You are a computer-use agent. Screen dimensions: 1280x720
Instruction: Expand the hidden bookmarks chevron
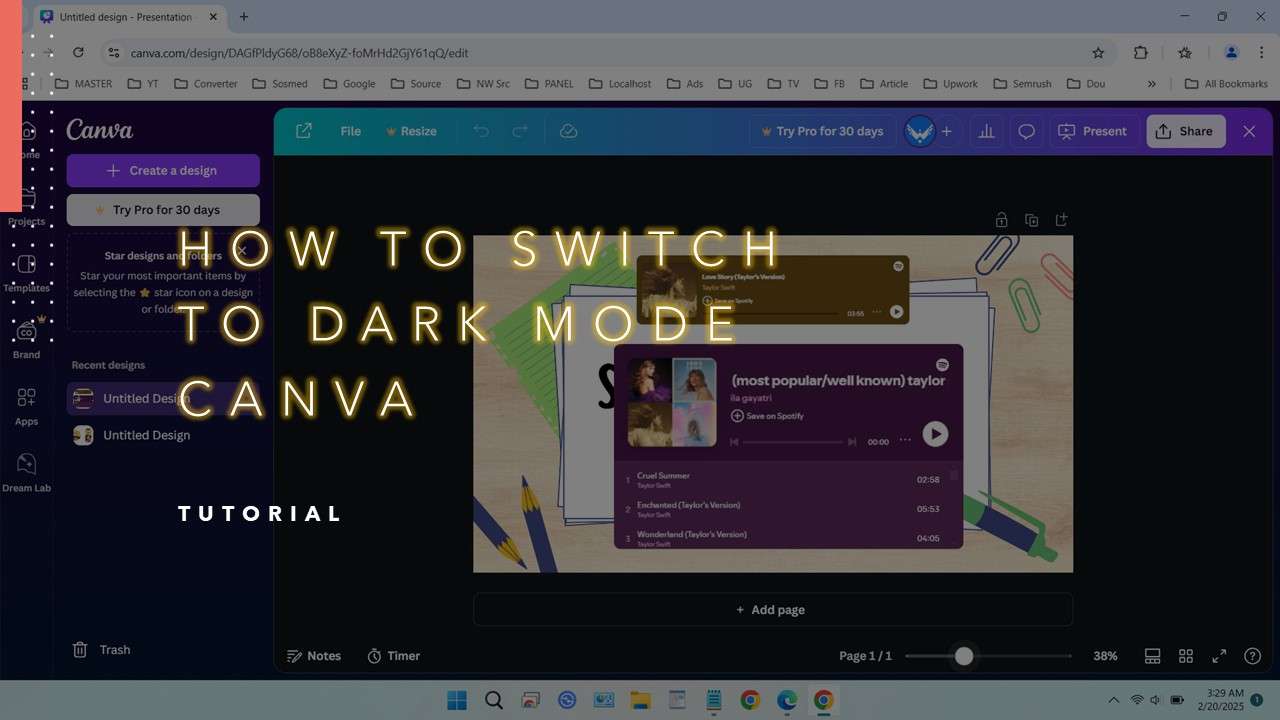[1152, 83]
